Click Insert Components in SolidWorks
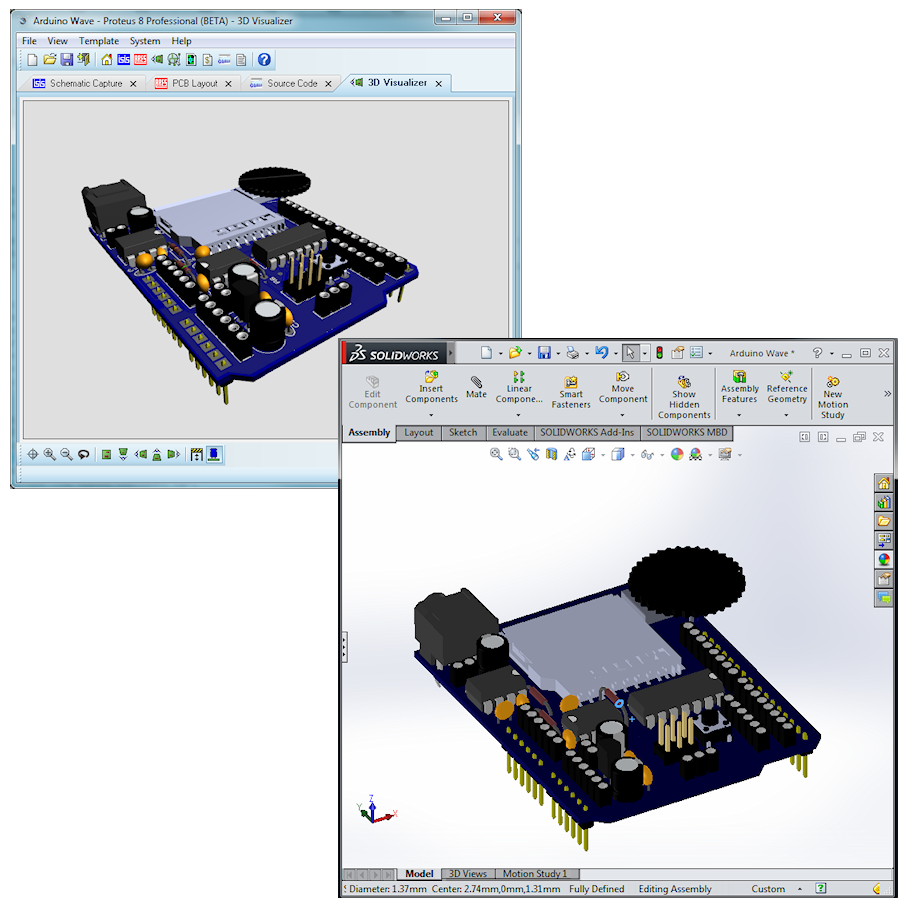 [x=431, y=387]
